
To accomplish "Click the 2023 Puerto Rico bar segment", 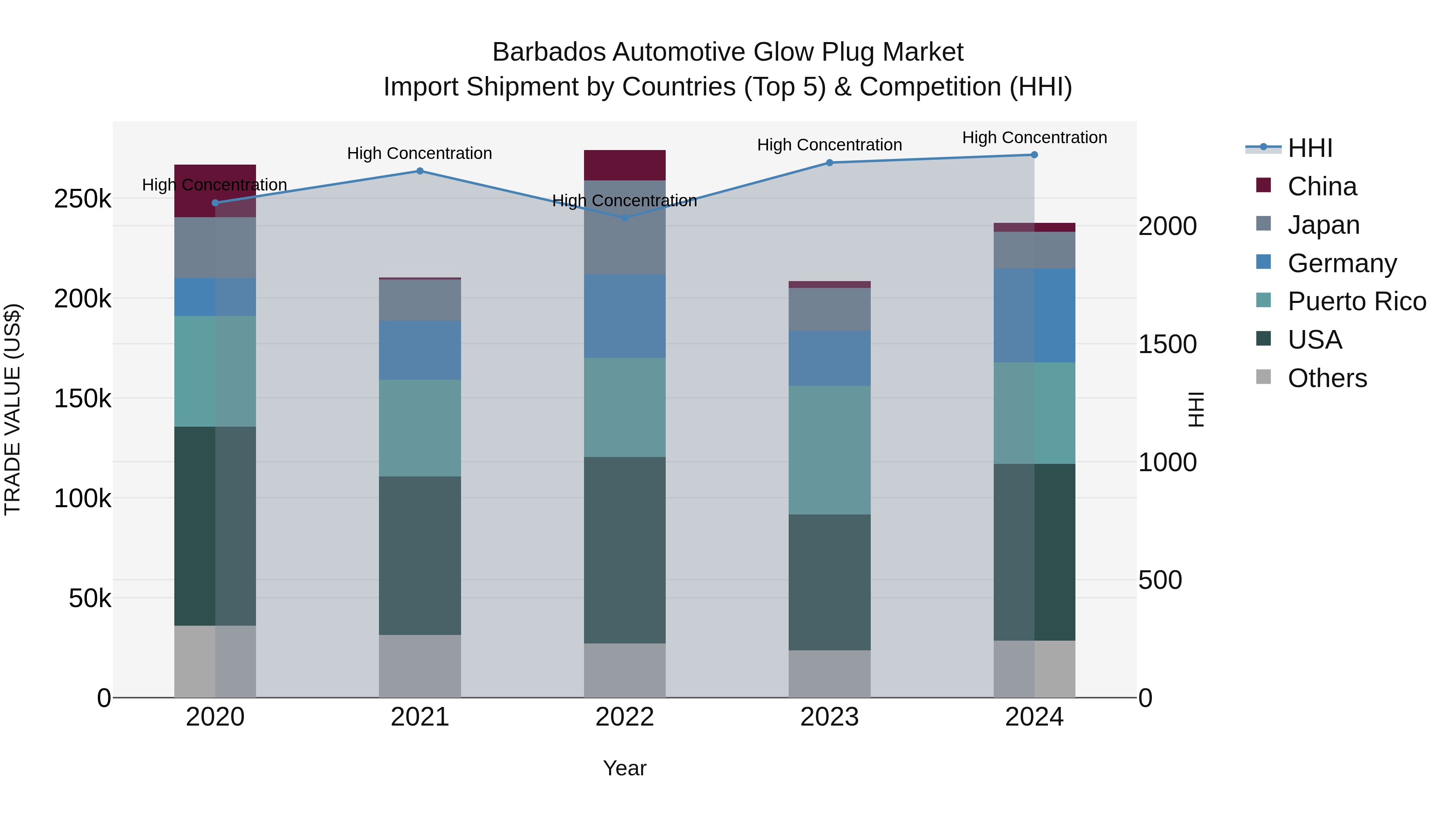I will 830,451.
